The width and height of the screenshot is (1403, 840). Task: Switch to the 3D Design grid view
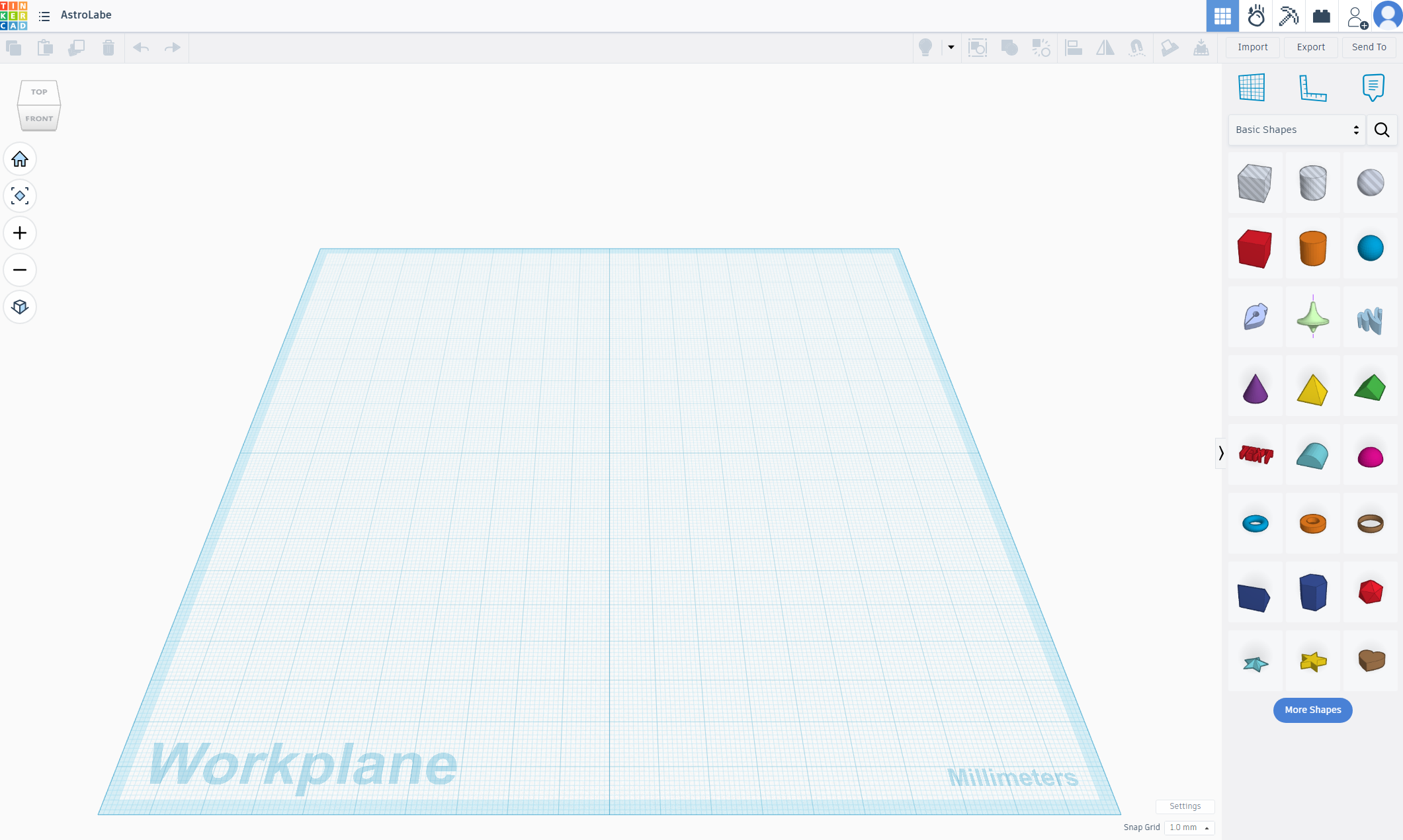tap(1222, 16)
